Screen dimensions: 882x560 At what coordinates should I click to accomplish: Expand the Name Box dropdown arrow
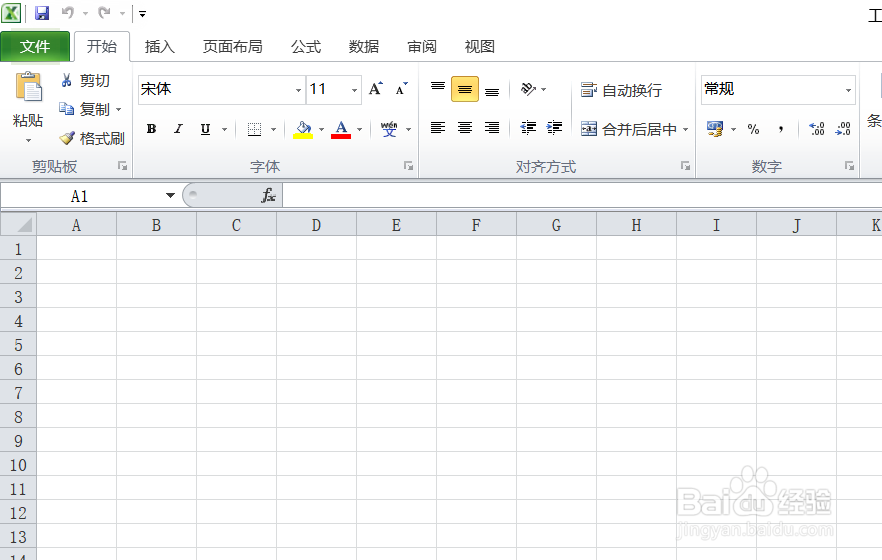point(170,196)
